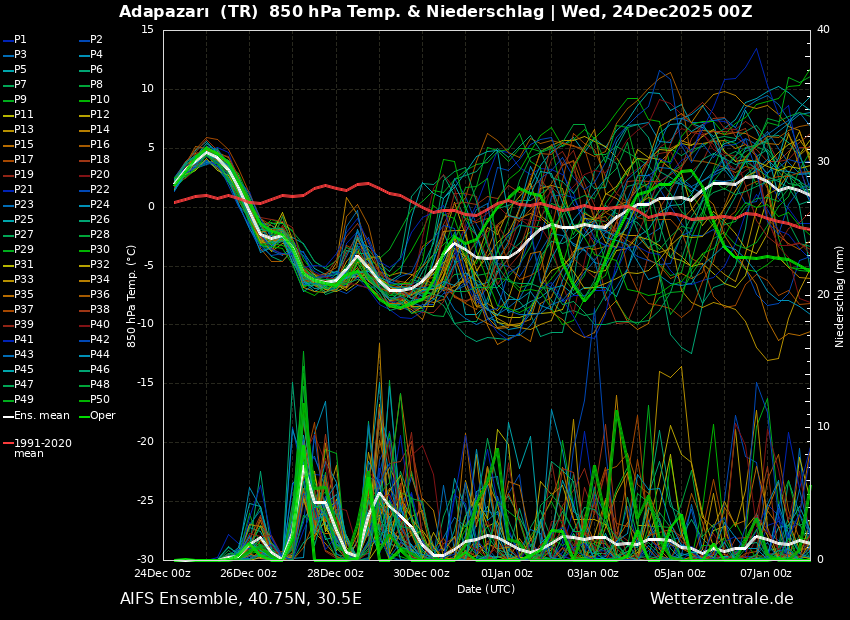Click legend entry P8
Screen dimensions: 850x620
(91, 85)
